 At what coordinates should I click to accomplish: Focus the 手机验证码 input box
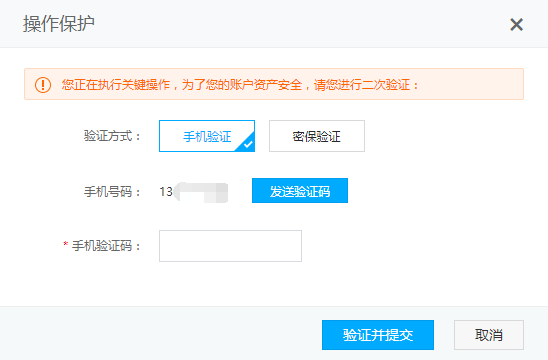pyautogui.click(x=230, y=246)
